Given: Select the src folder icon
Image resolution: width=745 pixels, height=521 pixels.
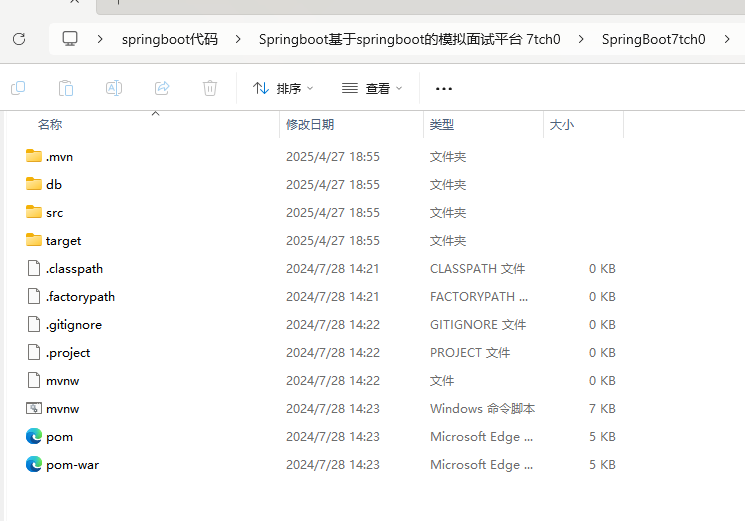Looking at the screenshot, I should [34, 212].
